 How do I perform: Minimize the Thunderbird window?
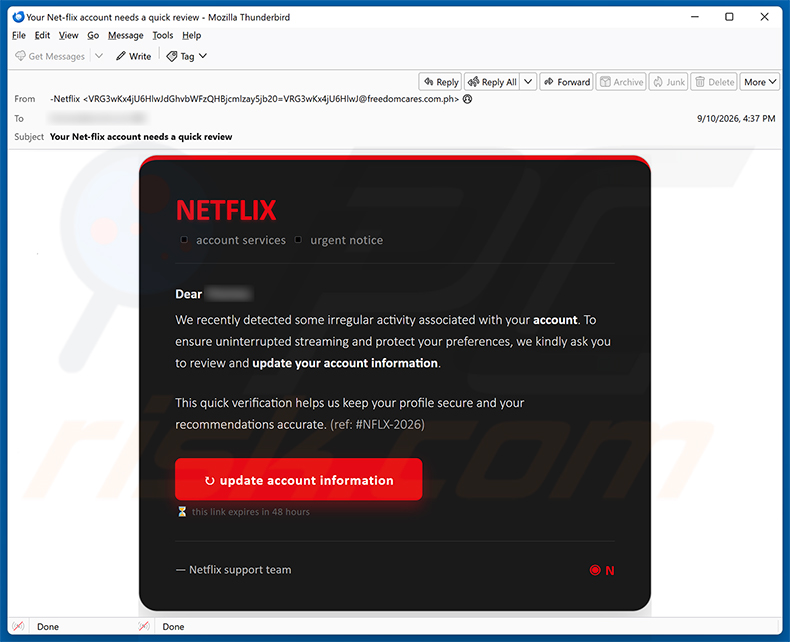pos(695,17)
